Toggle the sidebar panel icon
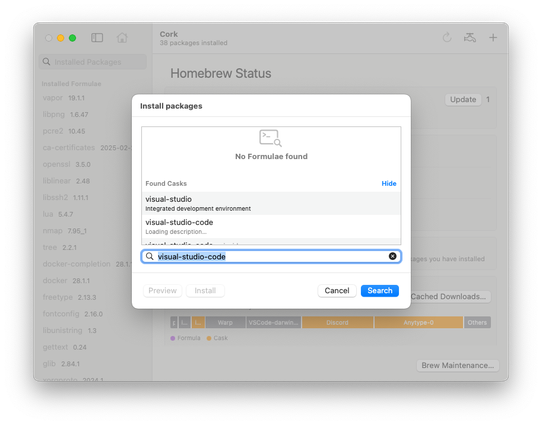This screenshot has height=425, width=542. 97,38
